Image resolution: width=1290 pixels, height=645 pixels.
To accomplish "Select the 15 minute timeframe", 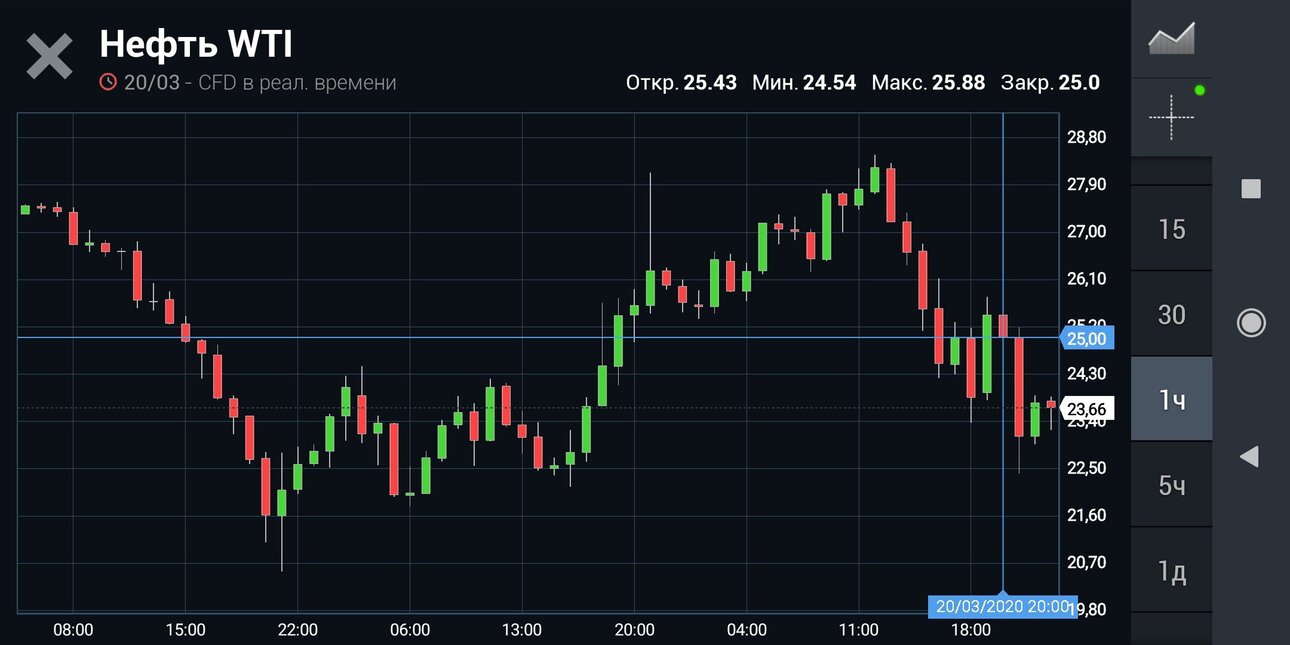I will pyautogui.click(x=1171, y=230).
